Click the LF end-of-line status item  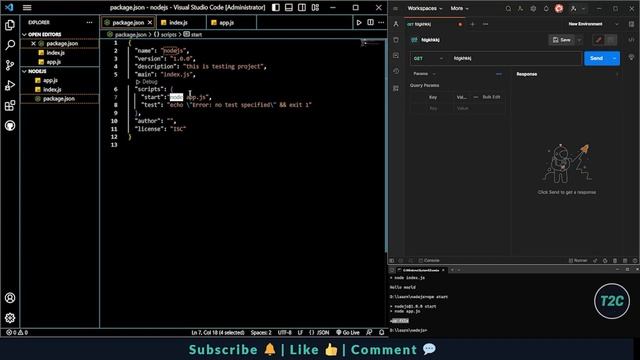point(300,332)
